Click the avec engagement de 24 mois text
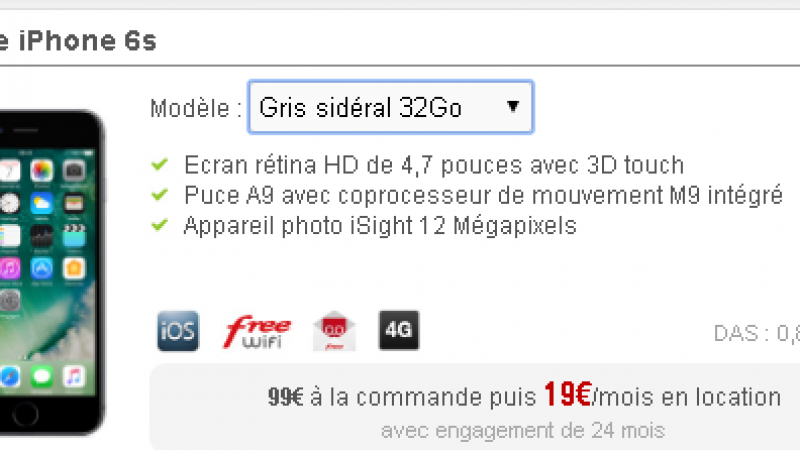Screen dimensions: 800x450 point(523,431)
